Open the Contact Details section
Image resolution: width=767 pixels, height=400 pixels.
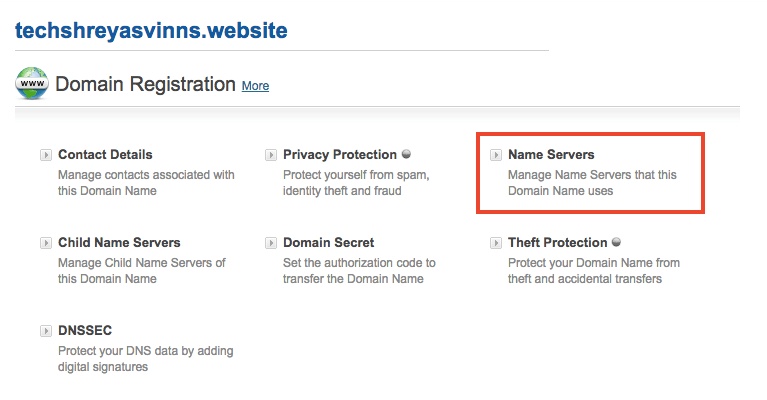[x=105, y=155]
